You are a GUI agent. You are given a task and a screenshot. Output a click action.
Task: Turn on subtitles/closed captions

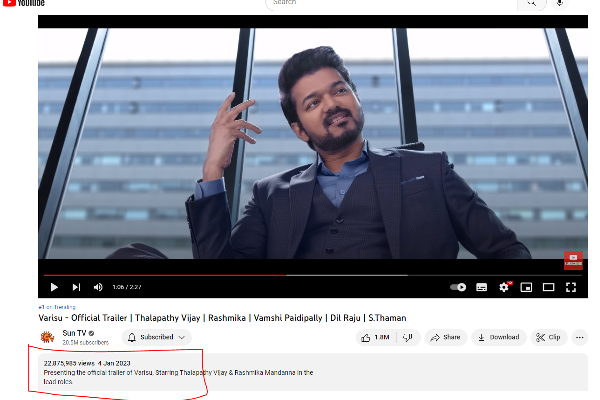pyautogui.click(x=482, y=287)
